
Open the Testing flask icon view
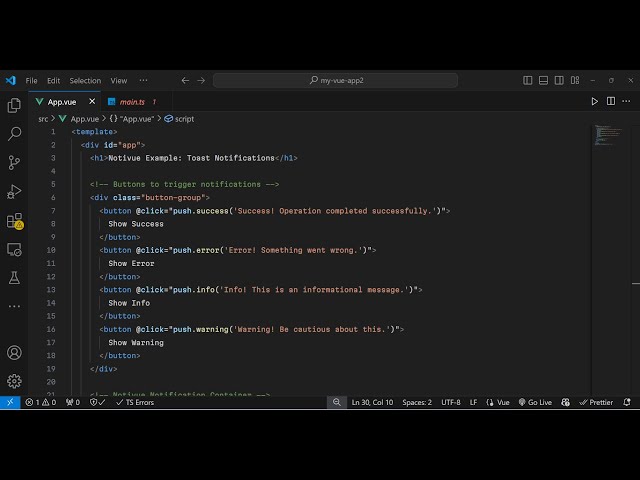point(14,277)
